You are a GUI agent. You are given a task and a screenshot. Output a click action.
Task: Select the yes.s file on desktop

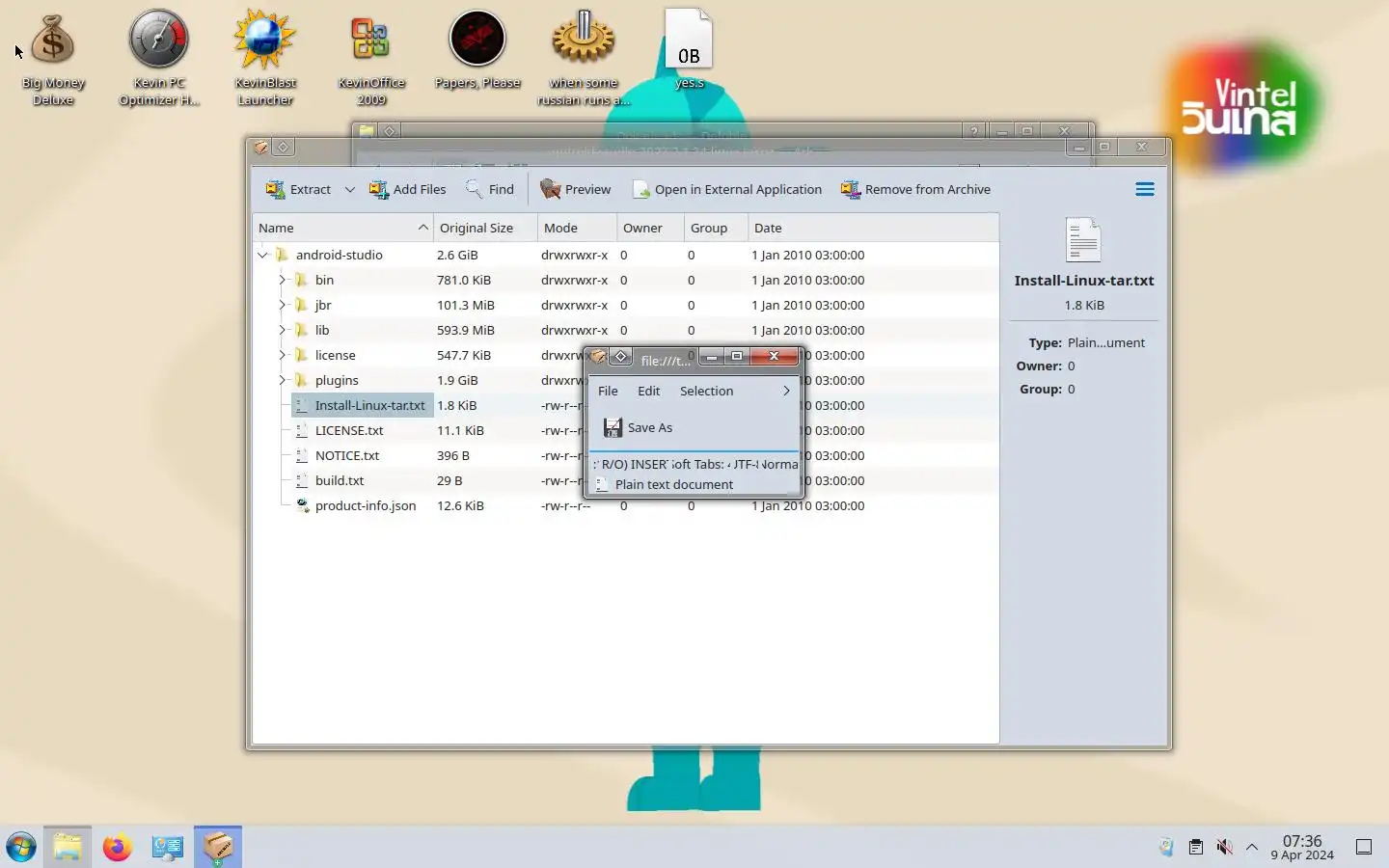[x=689, y=50]
